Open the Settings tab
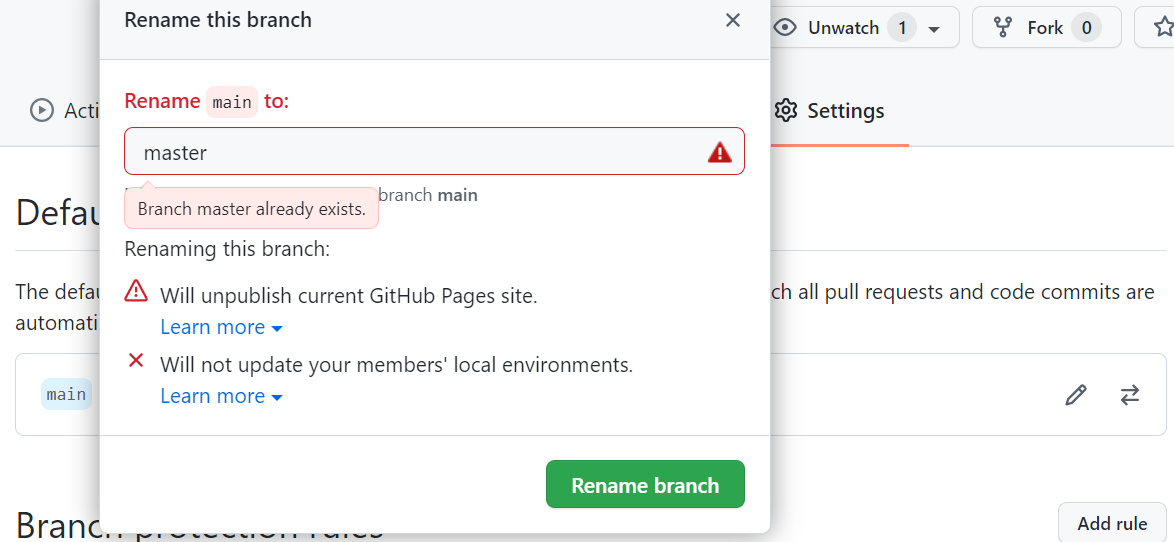 844,110
